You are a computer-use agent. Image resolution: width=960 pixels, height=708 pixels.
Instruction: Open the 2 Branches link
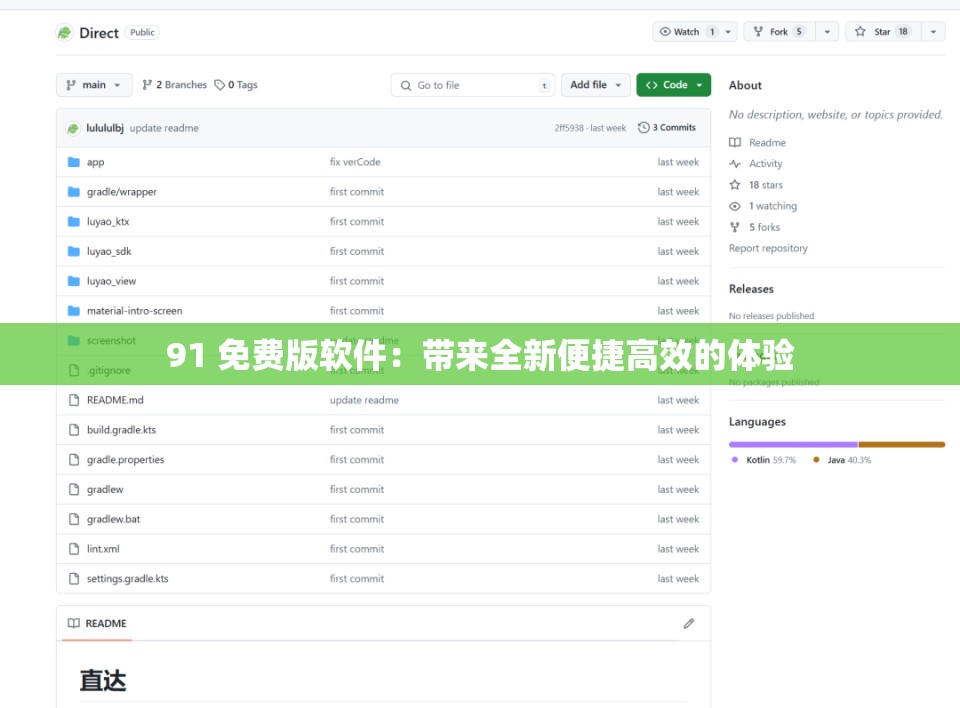(175, 85)
